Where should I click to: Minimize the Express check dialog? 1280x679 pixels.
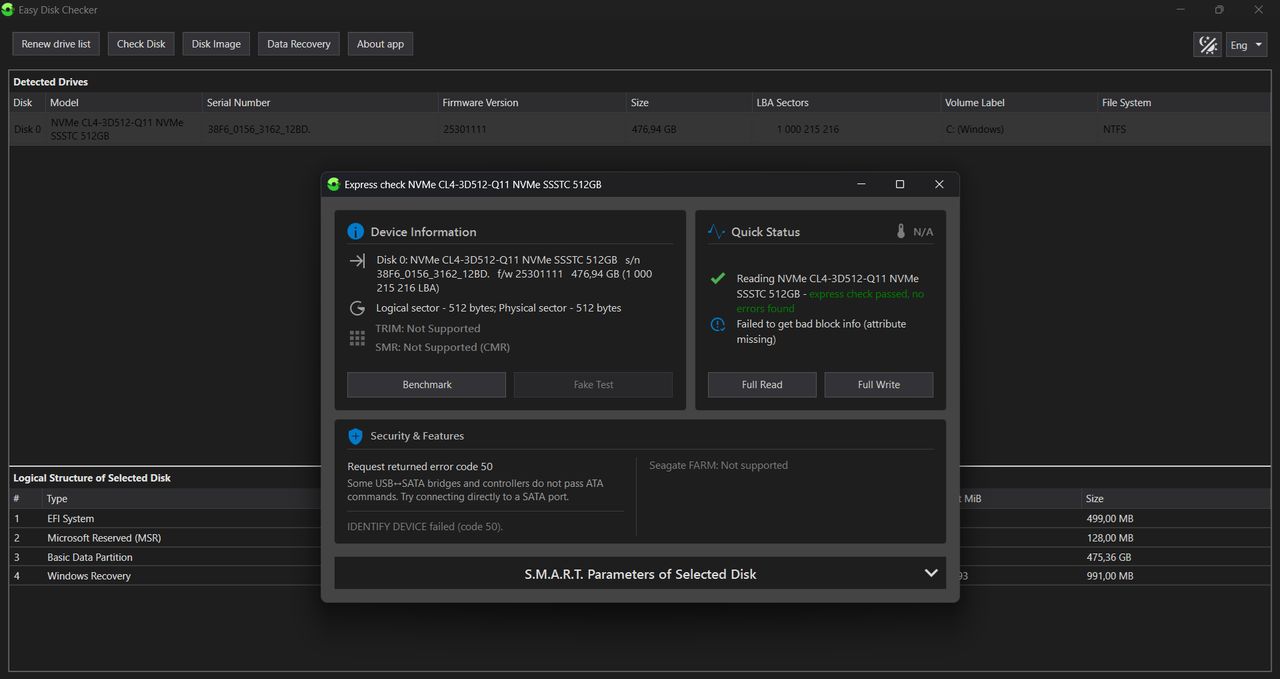pos(861,184)
